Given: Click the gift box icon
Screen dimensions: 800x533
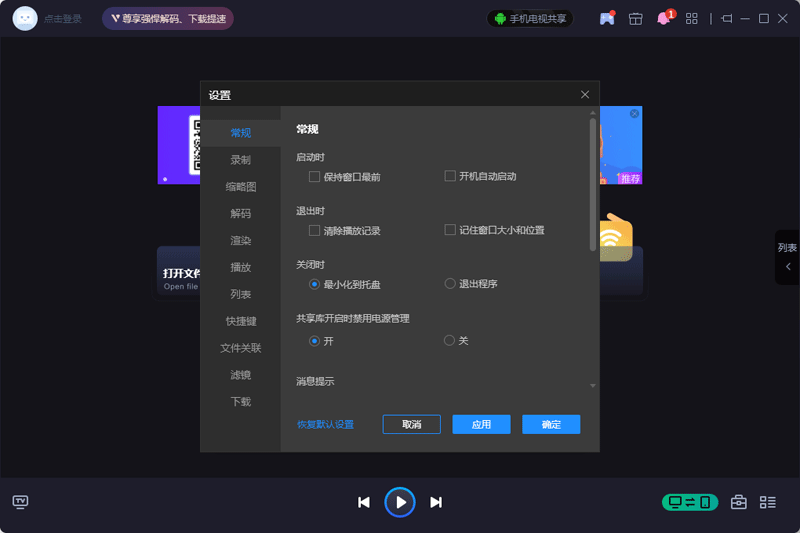Looking at the screenshot, I should coord(635,18).
